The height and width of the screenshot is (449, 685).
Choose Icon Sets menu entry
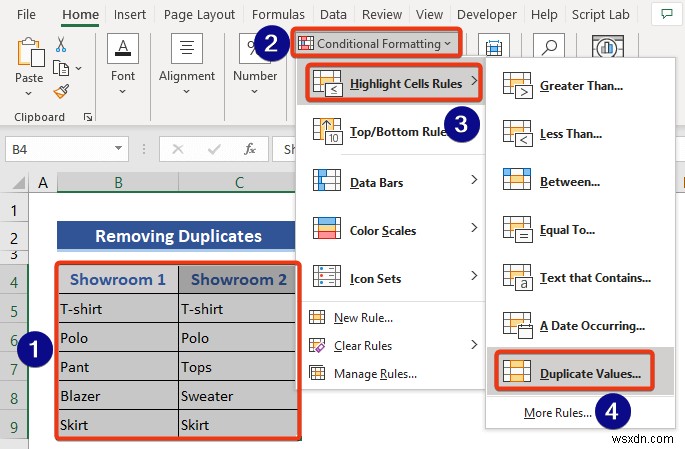391,276
